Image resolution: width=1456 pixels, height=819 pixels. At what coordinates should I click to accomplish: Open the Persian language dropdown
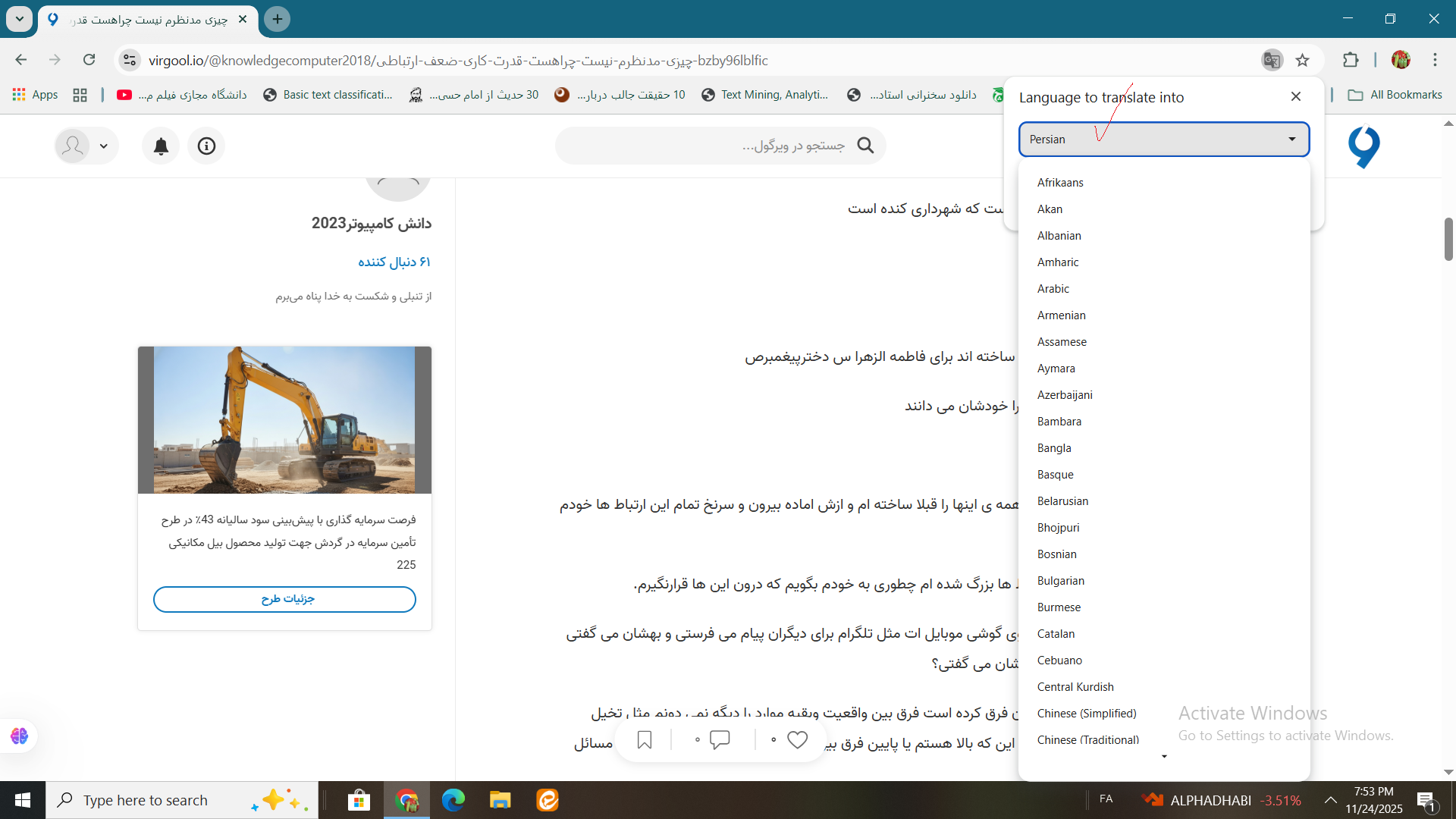(1163, 140)
